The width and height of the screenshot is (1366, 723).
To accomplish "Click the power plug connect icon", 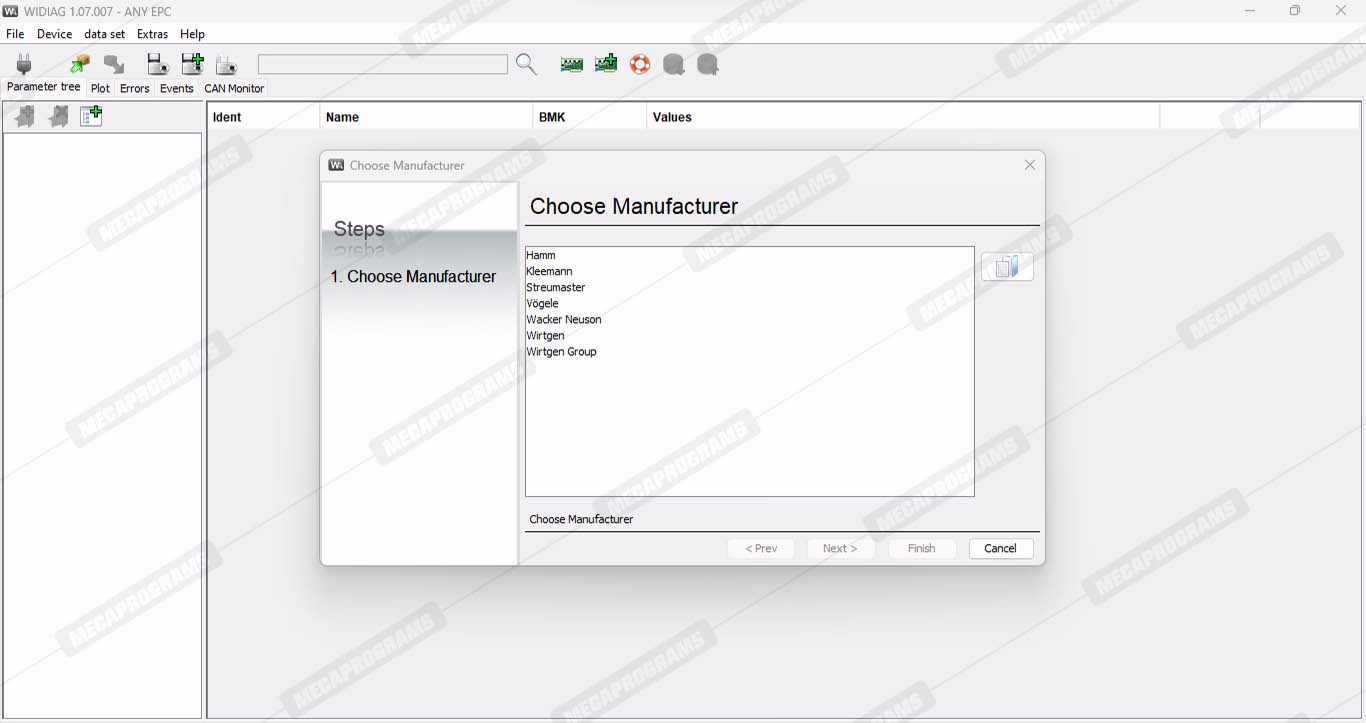I will tap(24, 65).
